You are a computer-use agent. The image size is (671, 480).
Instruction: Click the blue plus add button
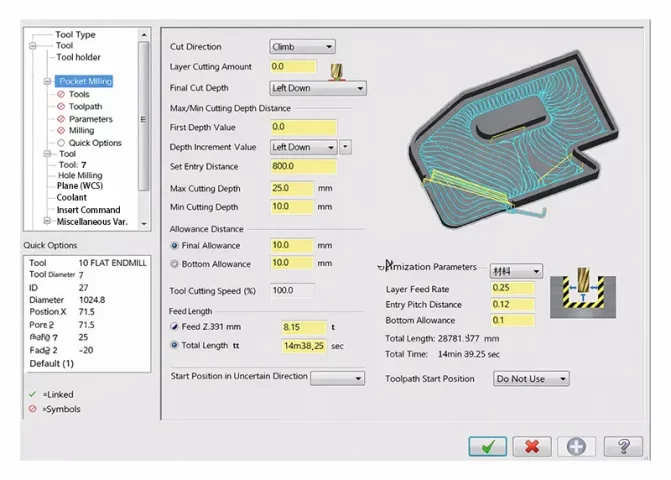576,447
